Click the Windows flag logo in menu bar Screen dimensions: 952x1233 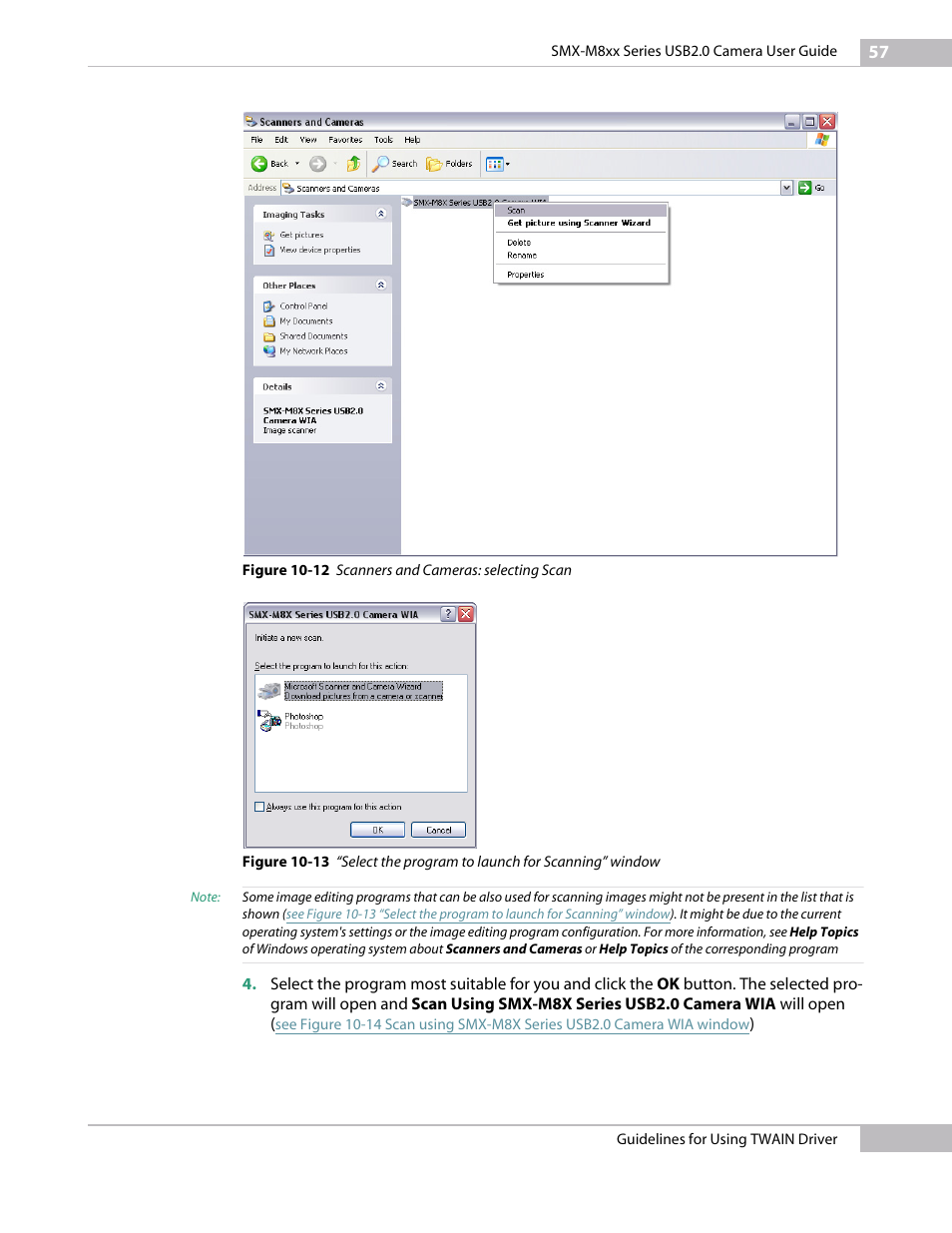pyautogui.click(x=821, y=140)
